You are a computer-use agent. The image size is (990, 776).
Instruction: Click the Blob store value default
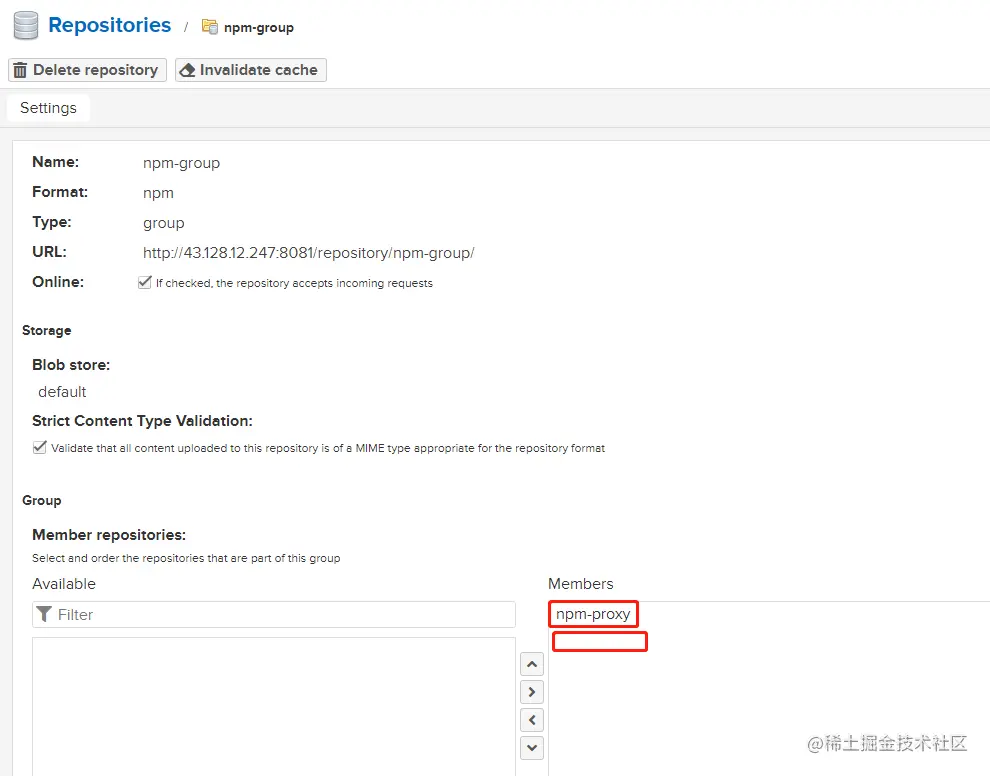(62, 392)
